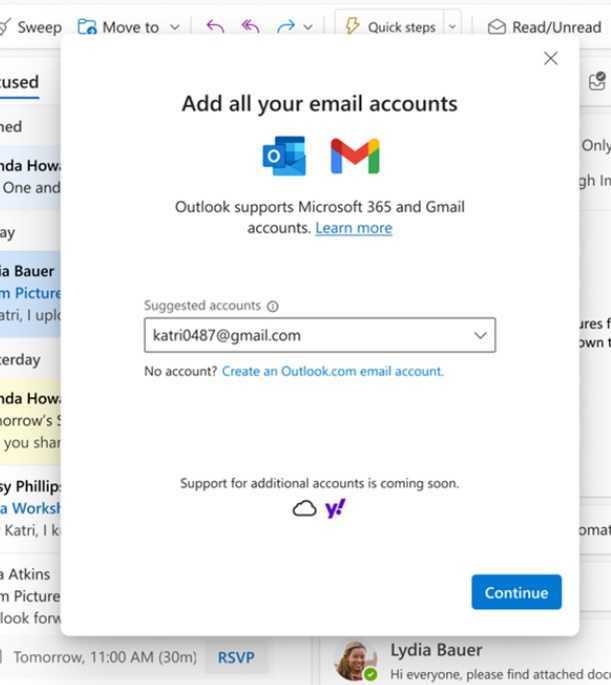Open the message starting 'One and'
Image resolution: width=611 pixels, height=685 pixels.
pos(30,177)
